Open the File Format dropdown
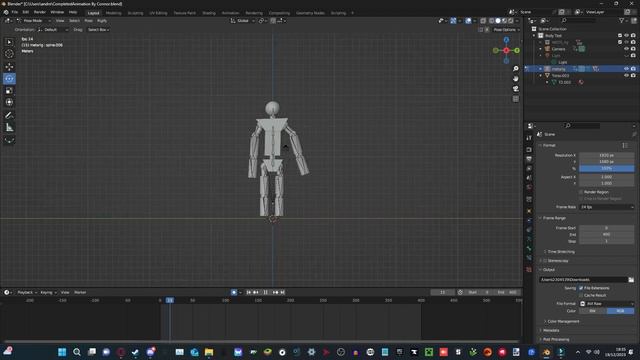Viewport: 640px width, 360px height. 607,304
